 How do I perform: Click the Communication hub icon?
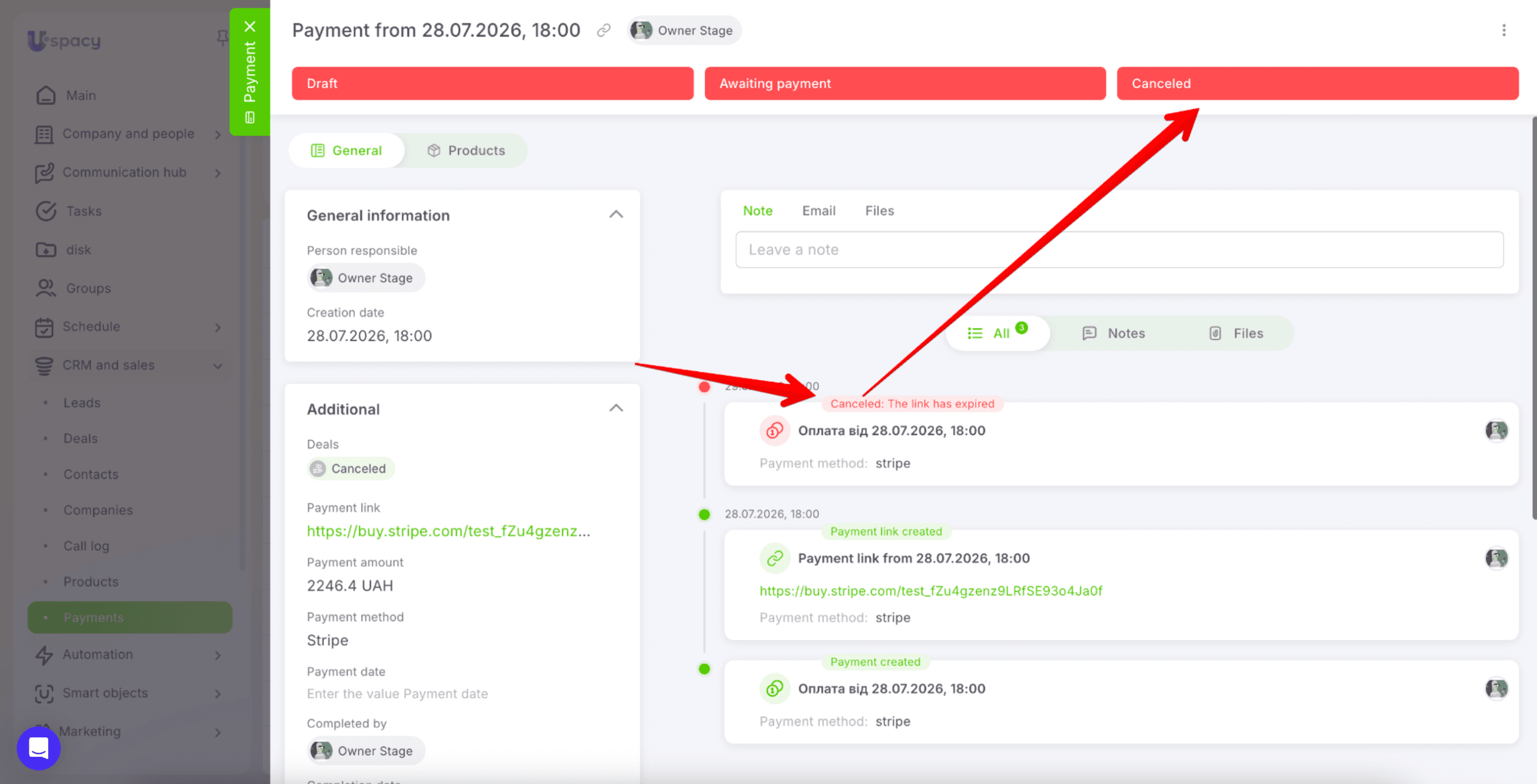[x=45, y=173]
